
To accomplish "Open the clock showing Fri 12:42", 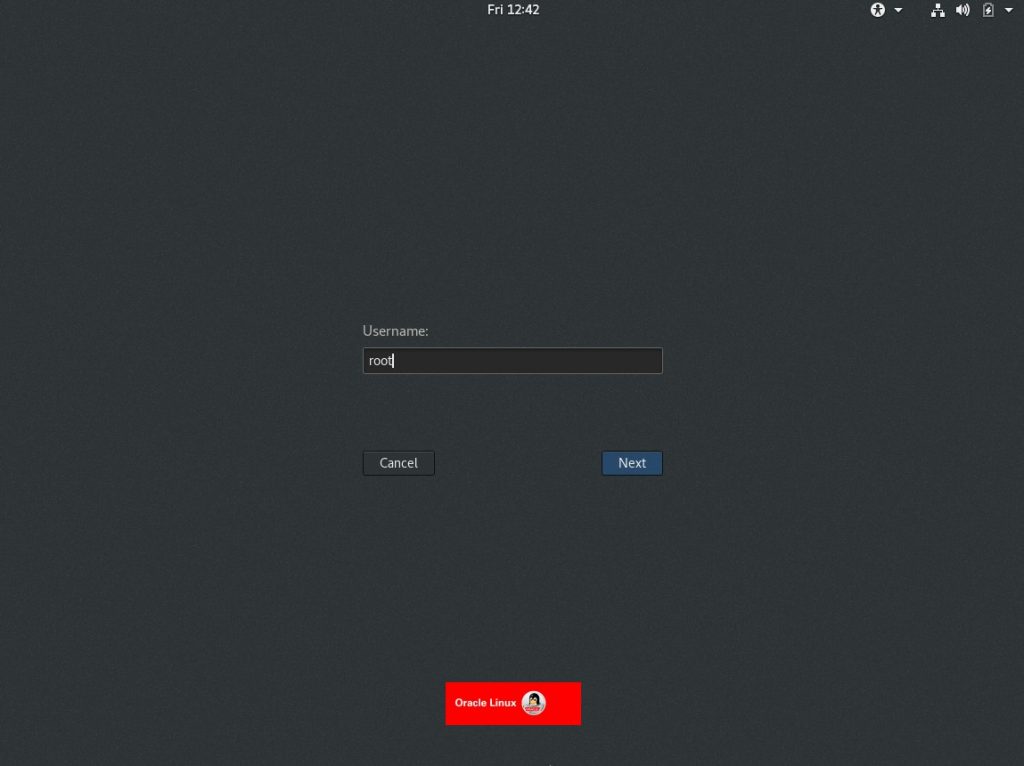I will point(513,10).
